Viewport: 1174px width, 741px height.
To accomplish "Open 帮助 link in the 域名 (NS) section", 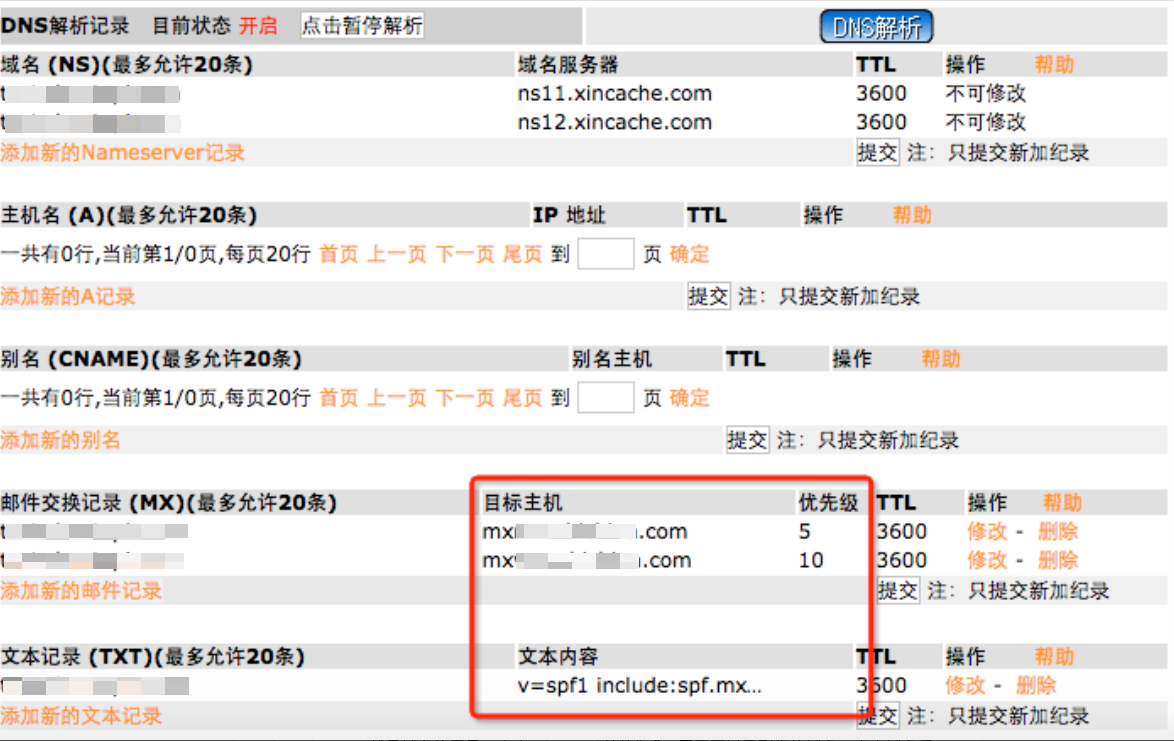I will pos(1053,65).
